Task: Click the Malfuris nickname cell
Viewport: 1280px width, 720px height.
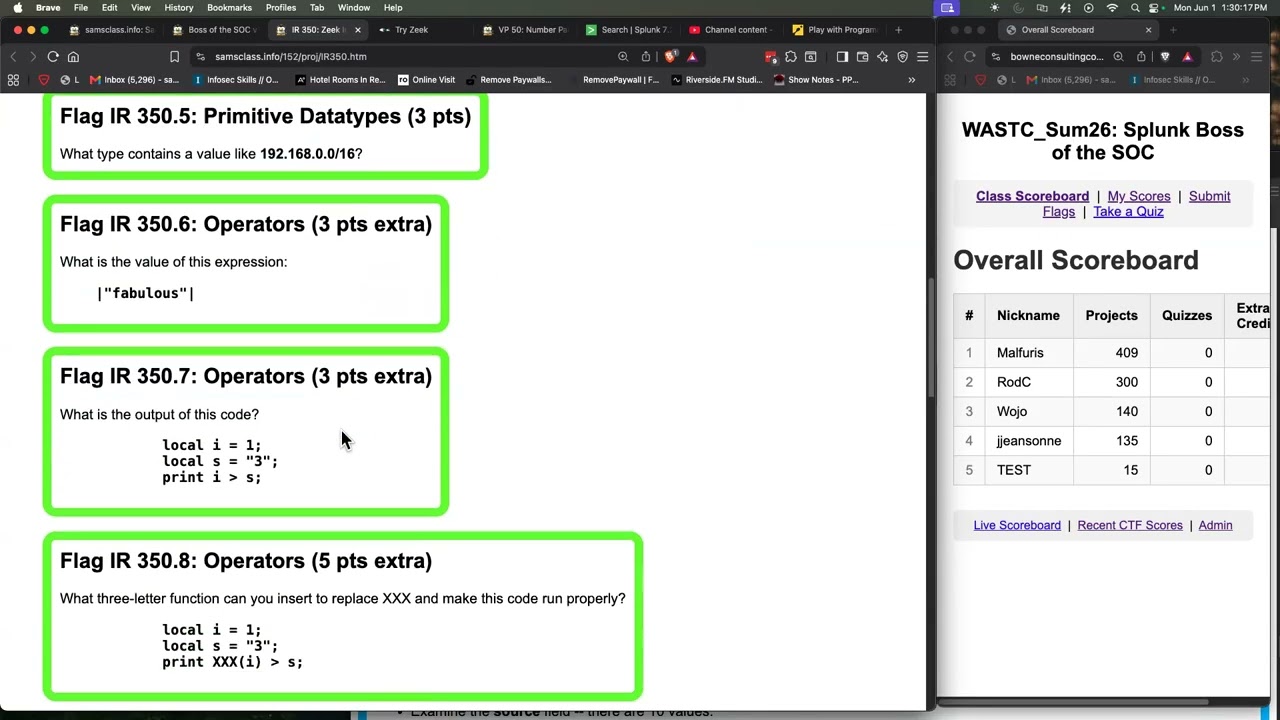Action: point(1029,353)
